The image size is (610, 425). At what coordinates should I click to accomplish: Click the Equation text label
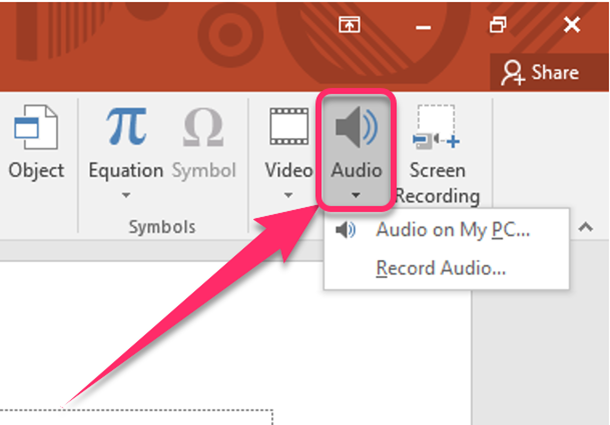(x=126, y=170)
